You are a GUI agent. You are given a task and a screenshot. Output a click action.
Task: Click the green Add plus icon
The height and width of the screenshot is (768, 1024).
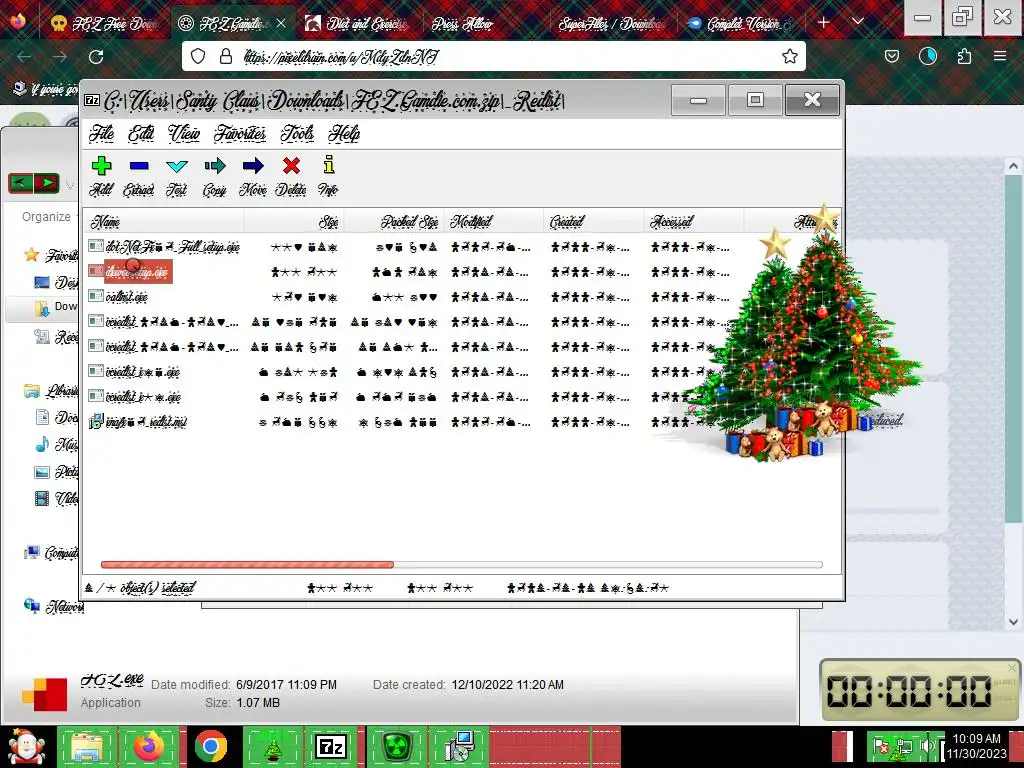[x=101, y=166]
